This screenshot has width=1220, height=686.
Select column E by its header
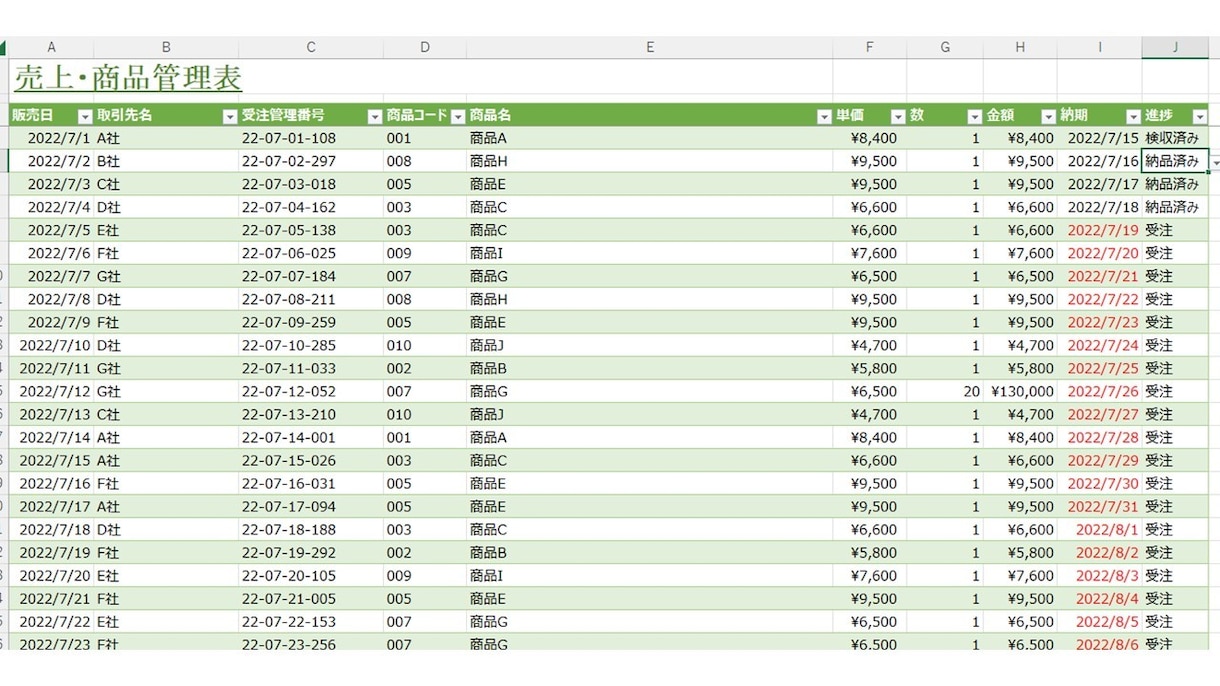650,47
